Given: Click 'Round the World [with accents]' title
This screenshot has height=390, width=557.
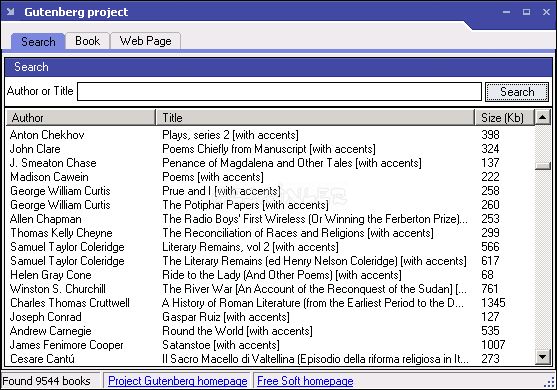Looking at the screenshot, I should click(237, 331).
